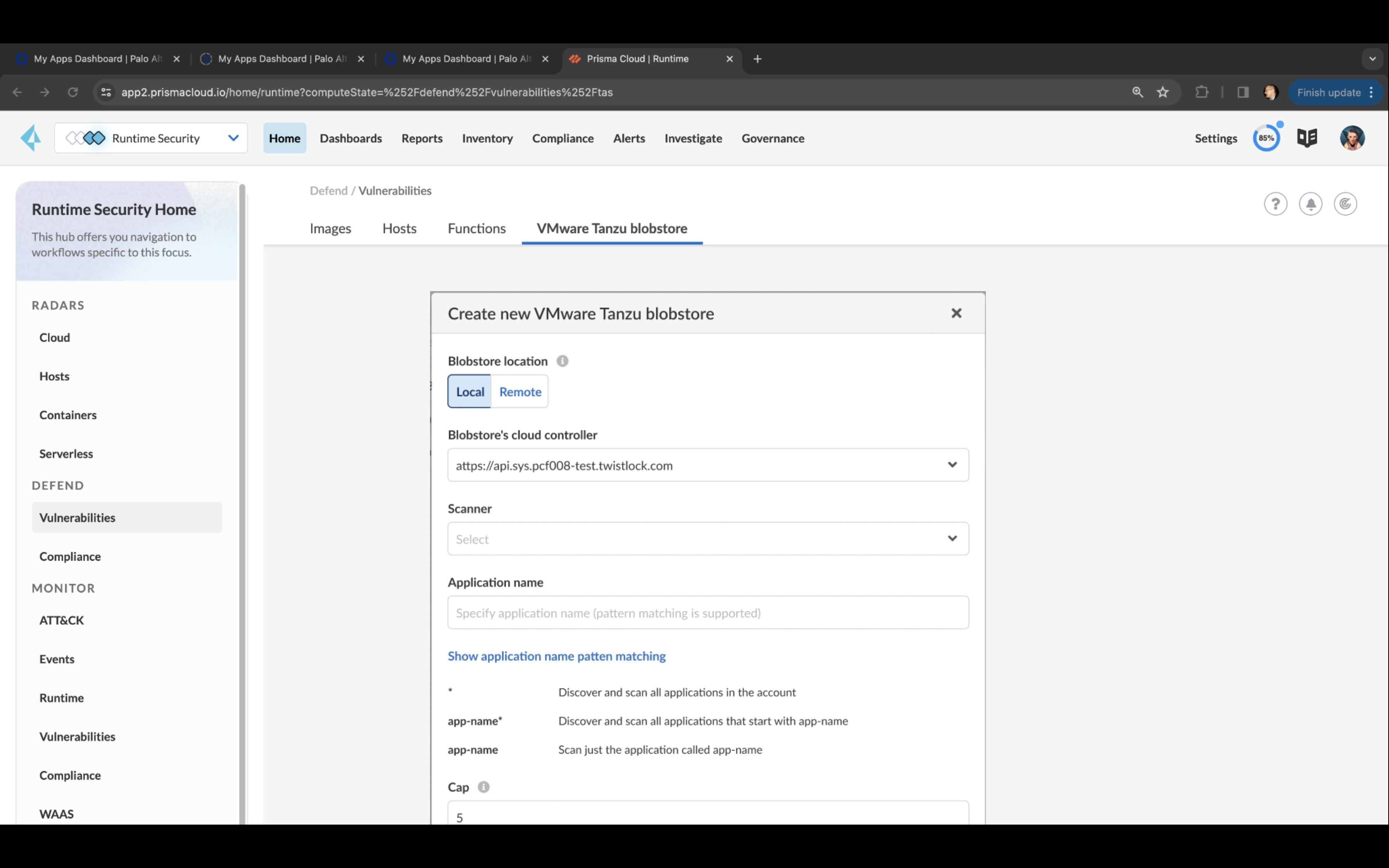This screenshot has width=1389, height=868.
Task: Navigate to Compliance under Defend
Action: (x=70, y=556)
